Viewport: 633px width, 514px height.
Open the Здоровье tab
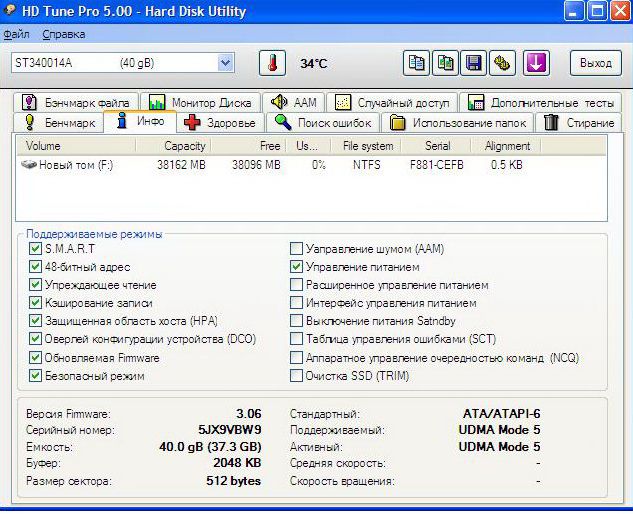pyautogui.click(x=220, y=122)
